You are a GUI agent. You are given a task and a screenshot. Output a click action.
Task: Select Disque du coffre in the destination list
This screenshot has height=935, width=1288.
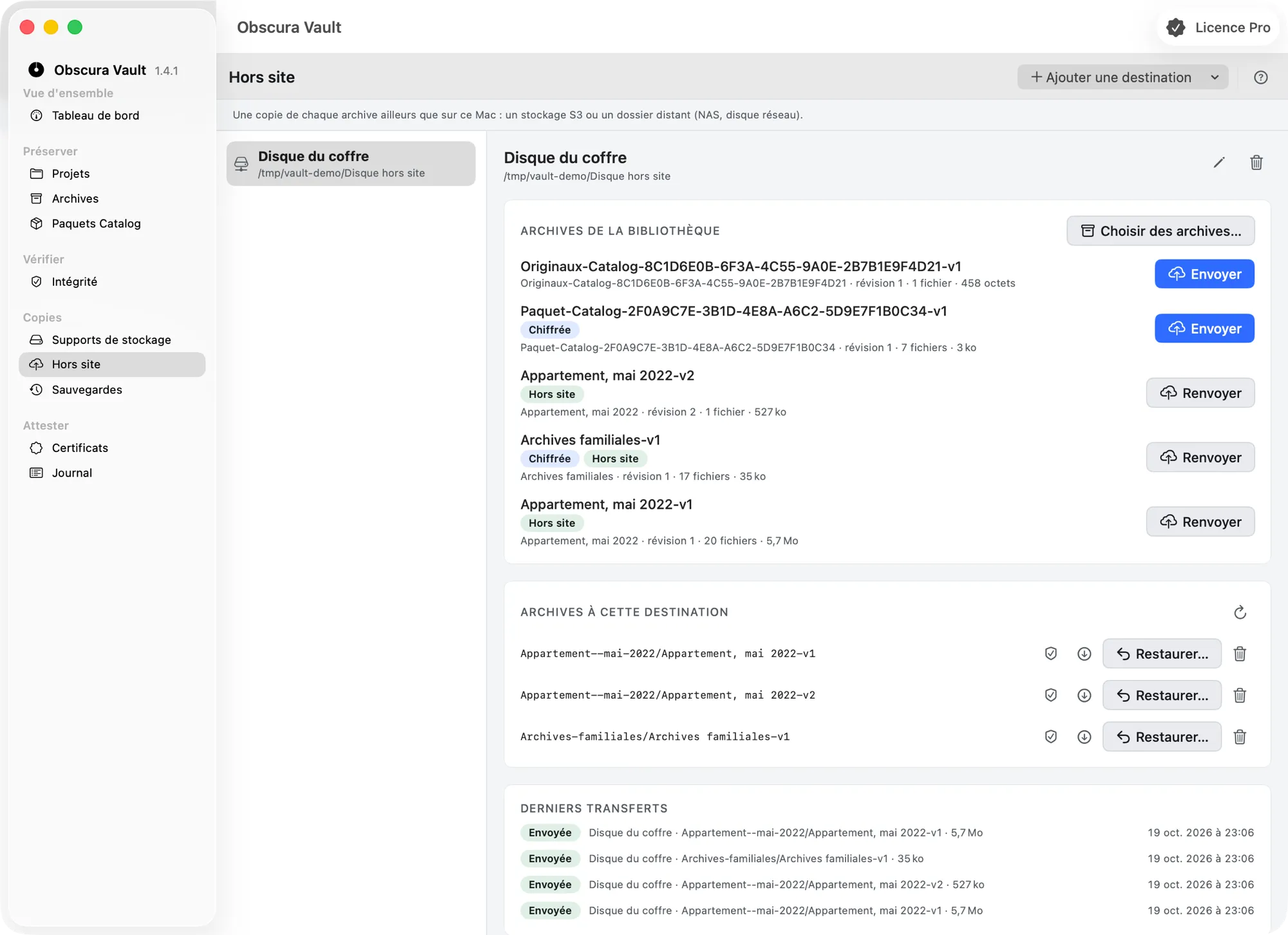click(x=351, y=164)
